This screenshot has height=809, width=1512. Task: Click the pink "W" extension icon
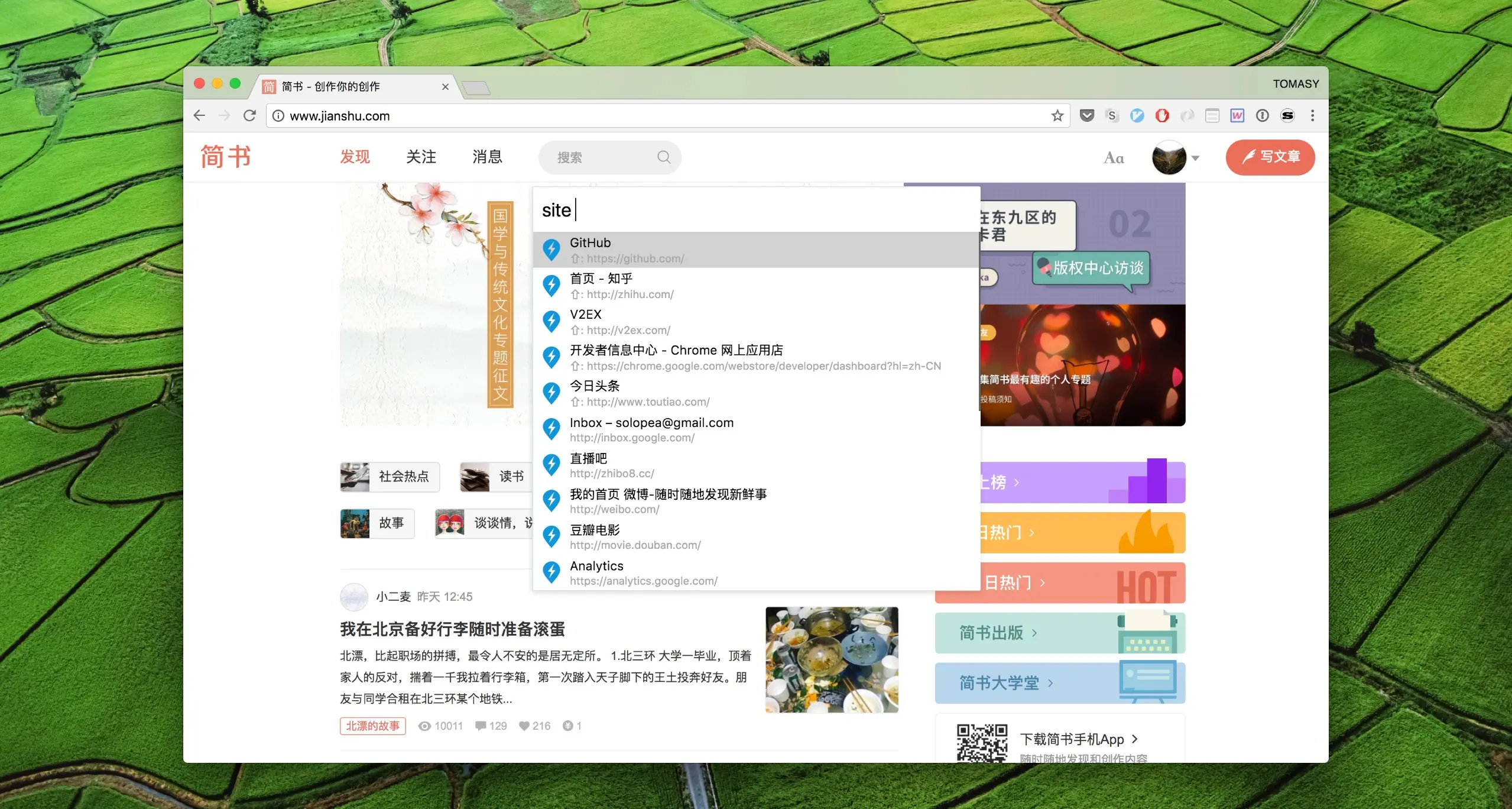pyautogui.click(x=1238, y=115)
